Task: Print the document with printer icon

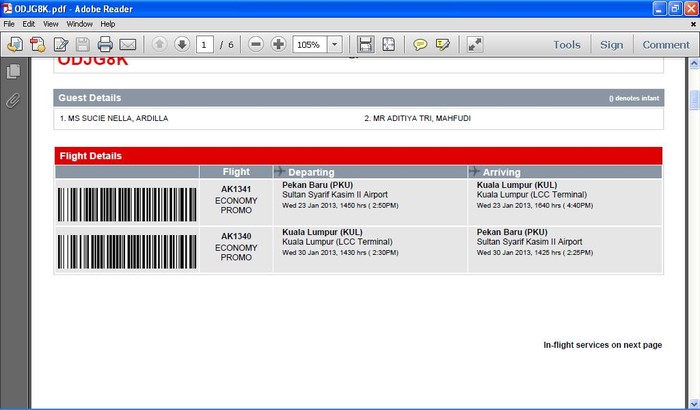Action: (105, 44)
